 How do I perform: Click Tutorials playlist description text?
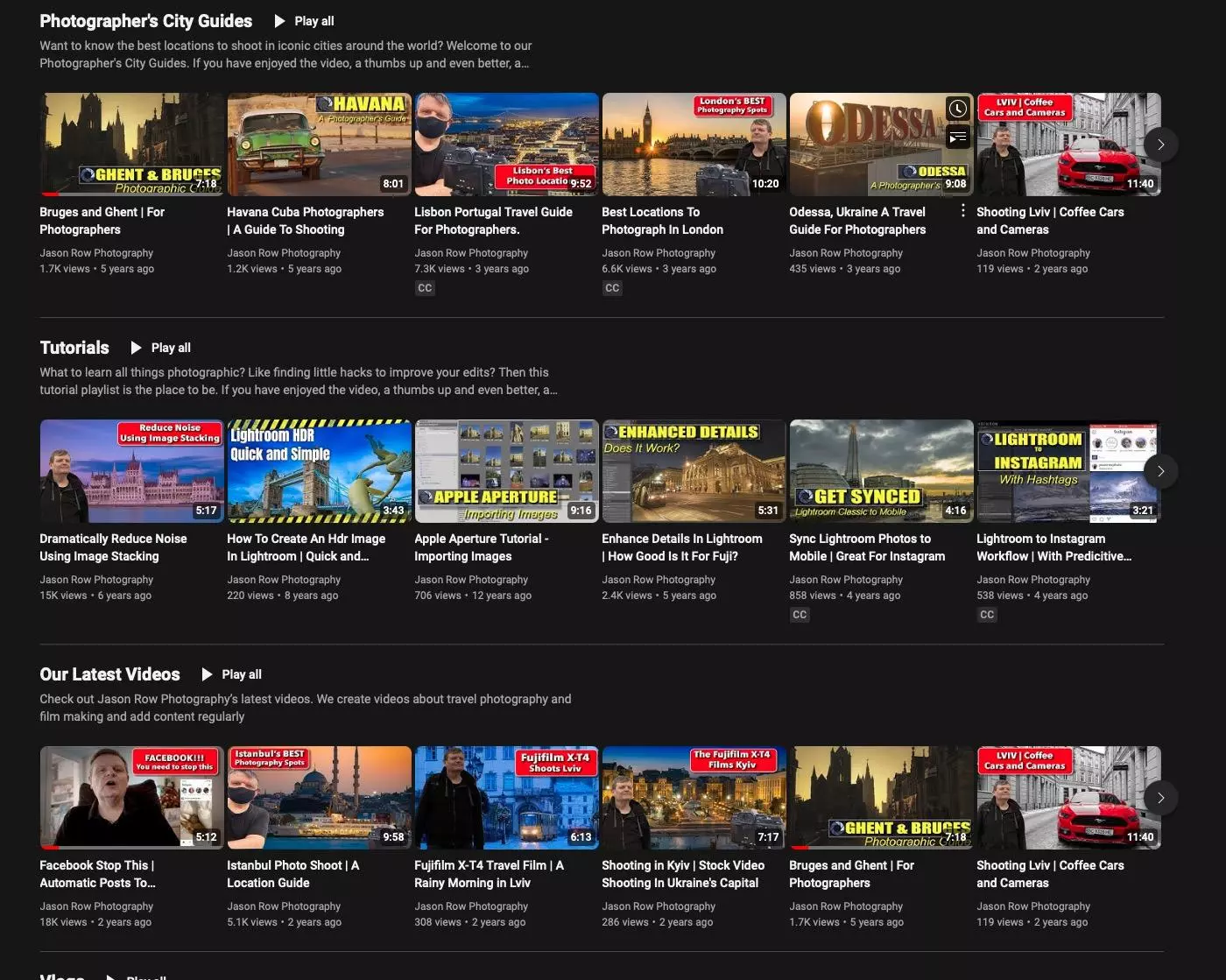coord(299,381)
